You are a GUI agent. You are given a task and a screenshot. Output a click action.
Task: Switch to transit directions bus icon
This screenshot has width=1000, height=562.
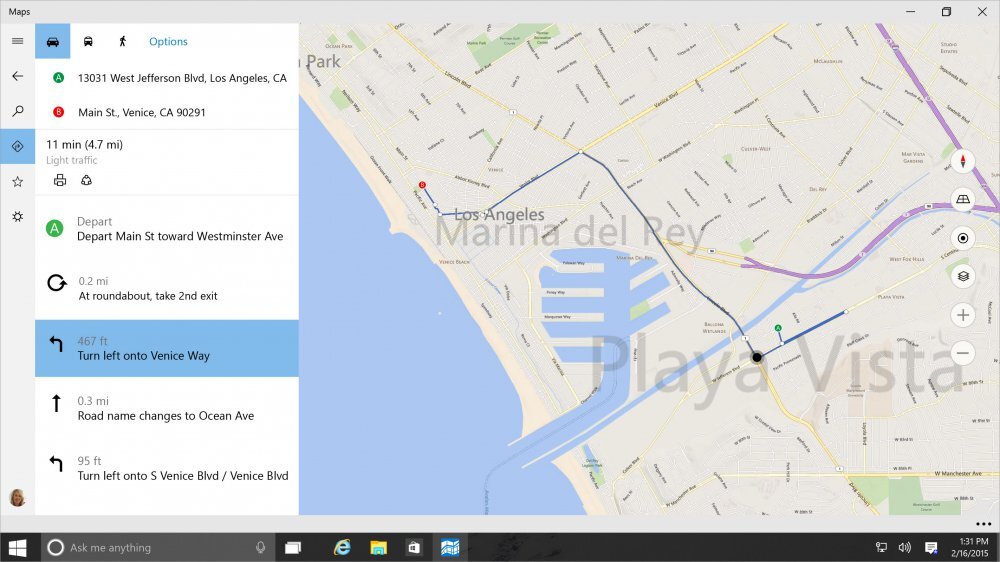point(88,41)
